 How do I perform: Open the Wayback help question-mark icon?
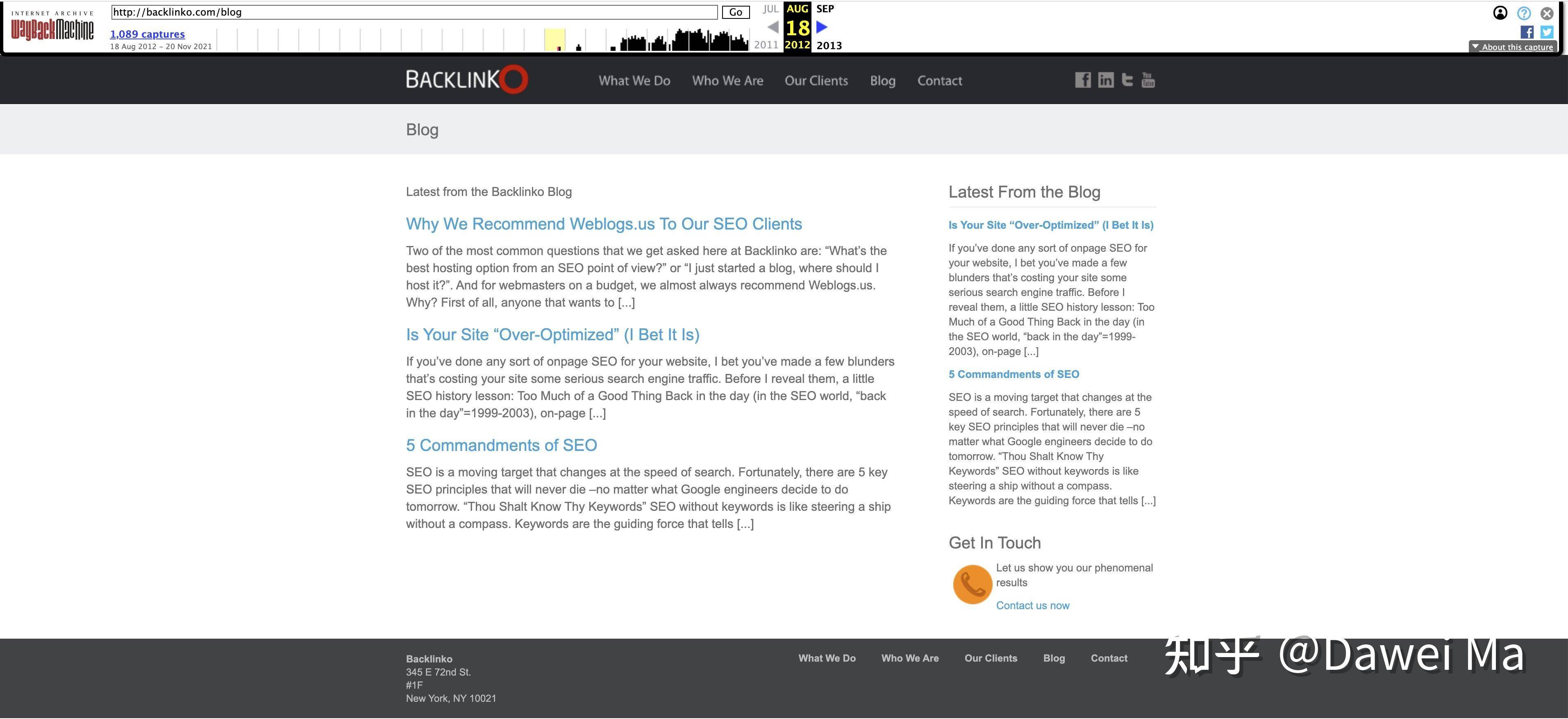coord(1524,13)
